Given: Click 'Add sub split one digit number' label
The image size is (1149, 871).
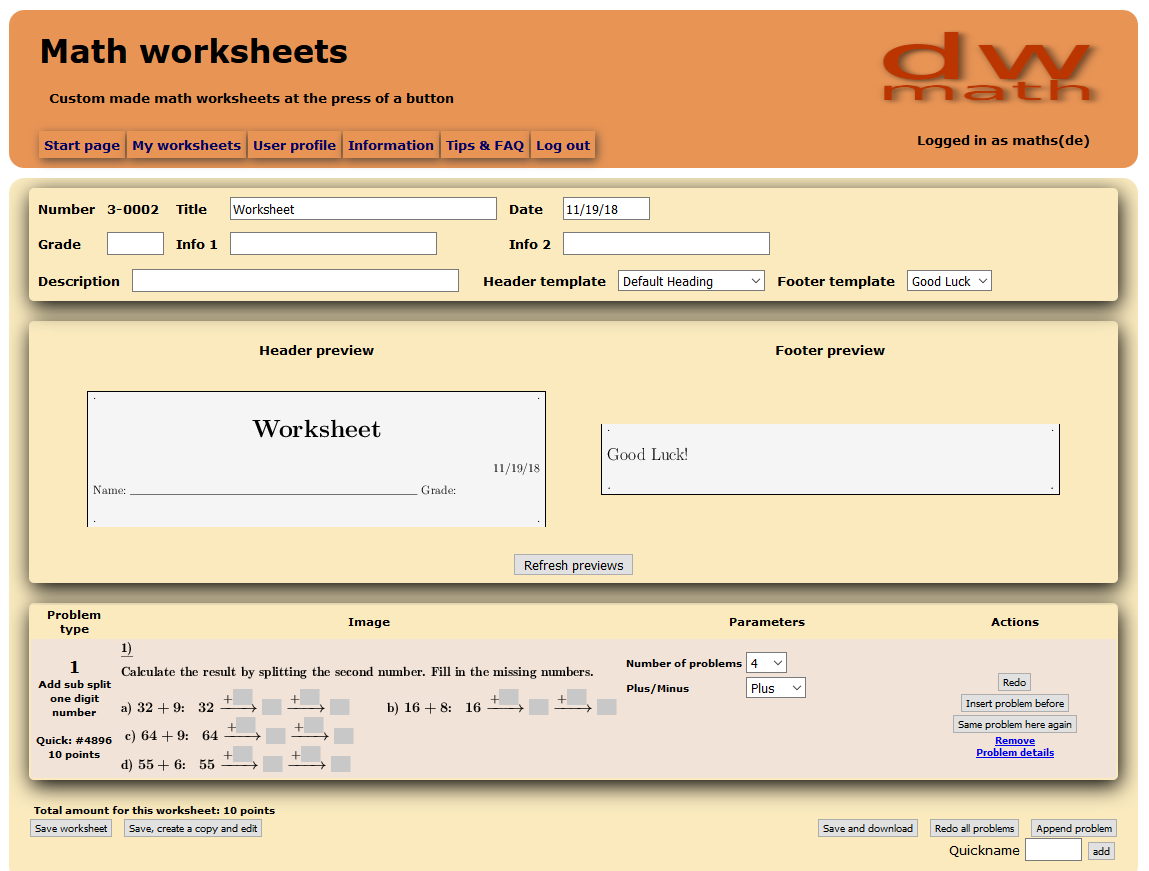Looking at the screenshot, I should [74, 698].
